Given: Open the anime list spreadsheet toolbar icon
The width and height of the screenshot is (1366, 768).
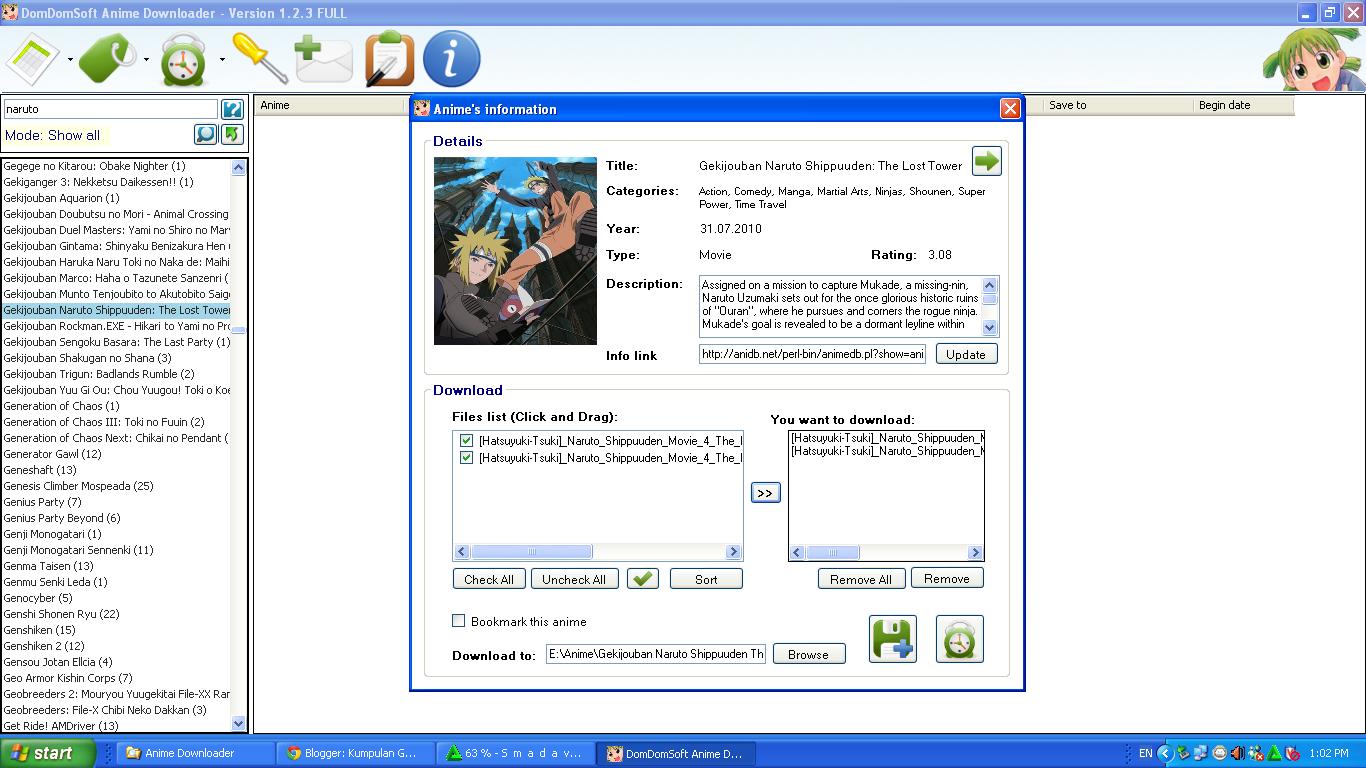Looking at the screenshot, I should point(34,59).
